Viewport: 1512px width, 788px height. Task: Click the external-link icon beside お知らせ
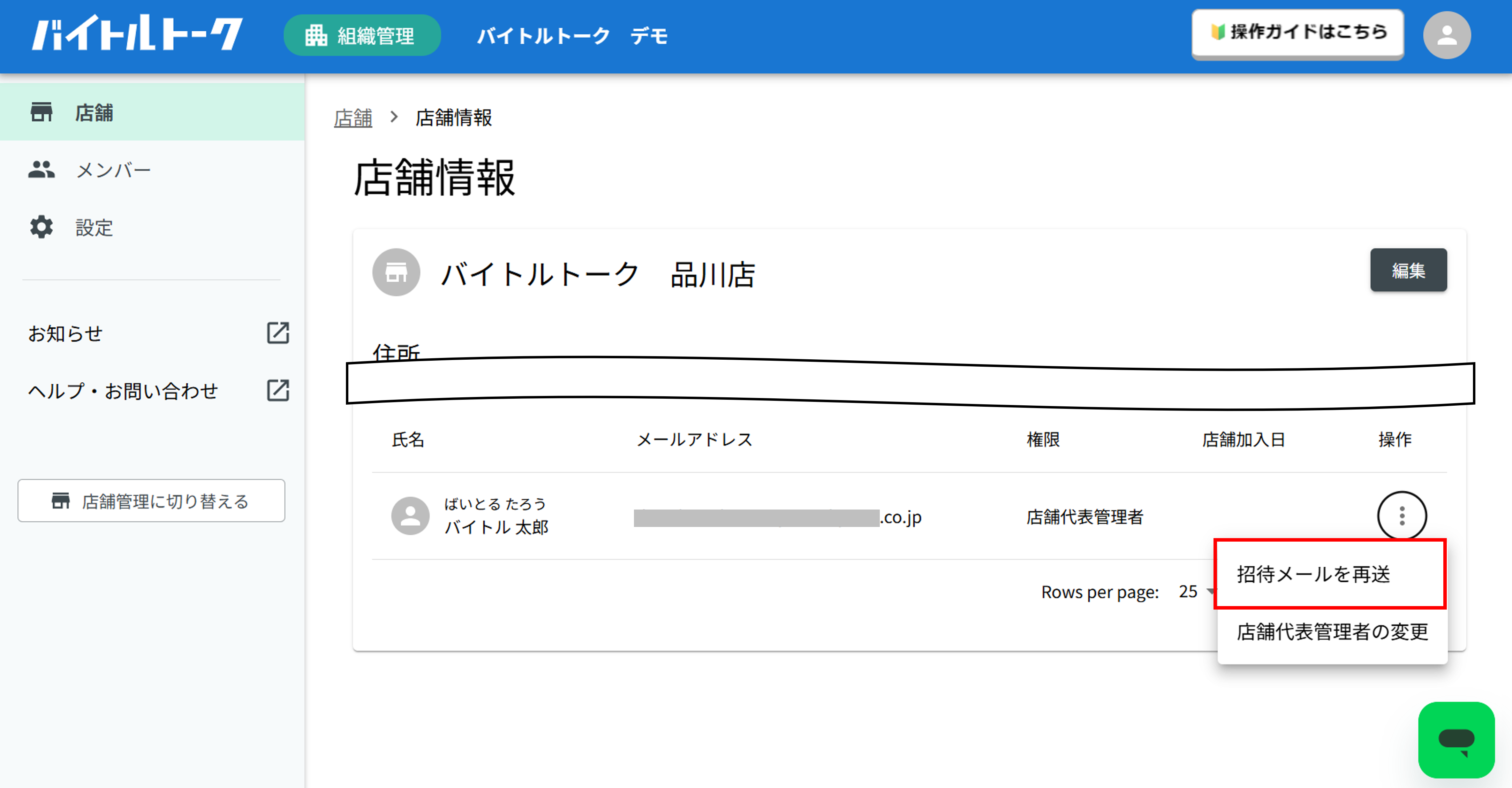click(x=278, y=333)
